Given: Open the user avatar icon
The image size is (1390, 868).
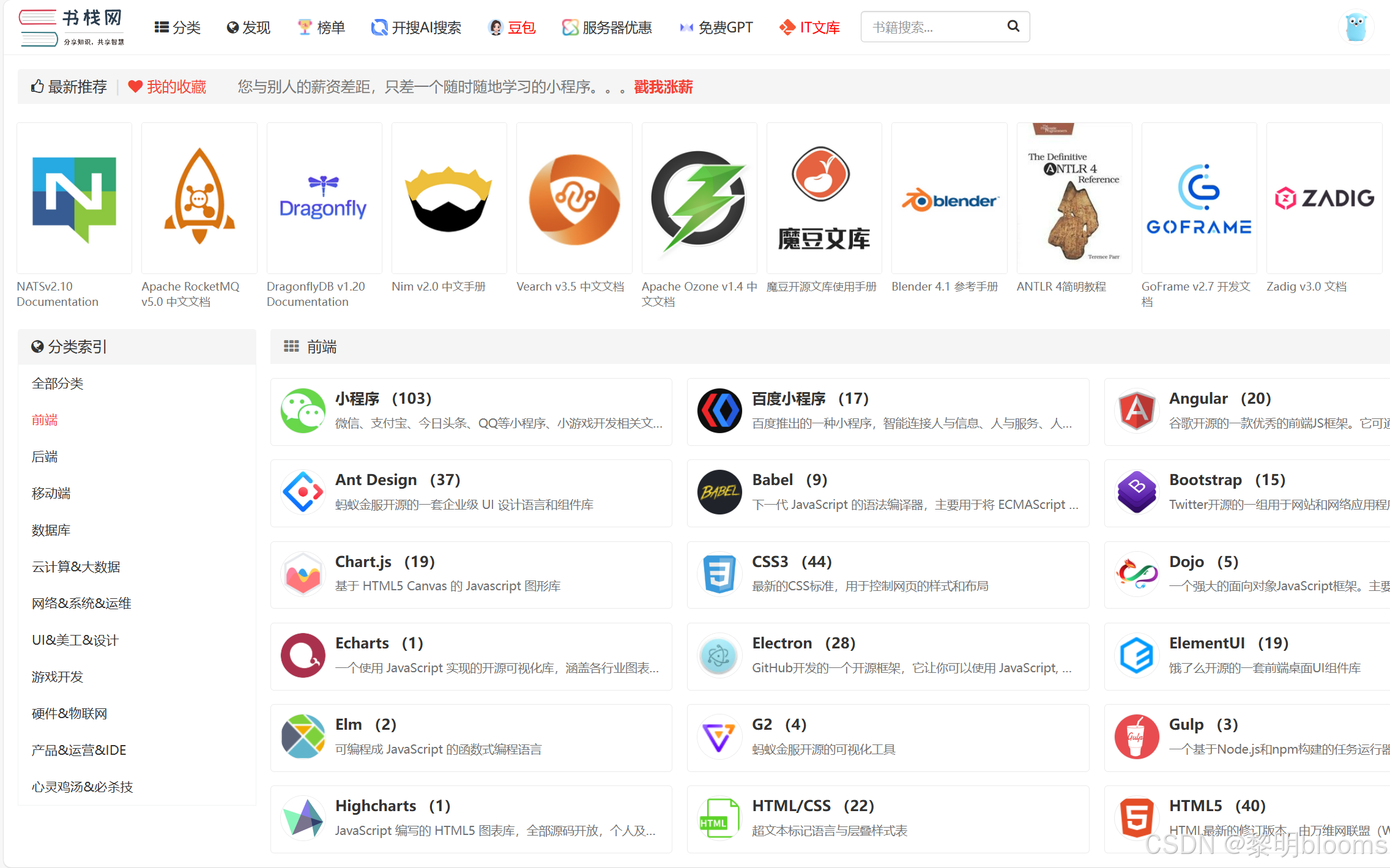Looking at the screenshot, I should click(x=1356, y=27).
